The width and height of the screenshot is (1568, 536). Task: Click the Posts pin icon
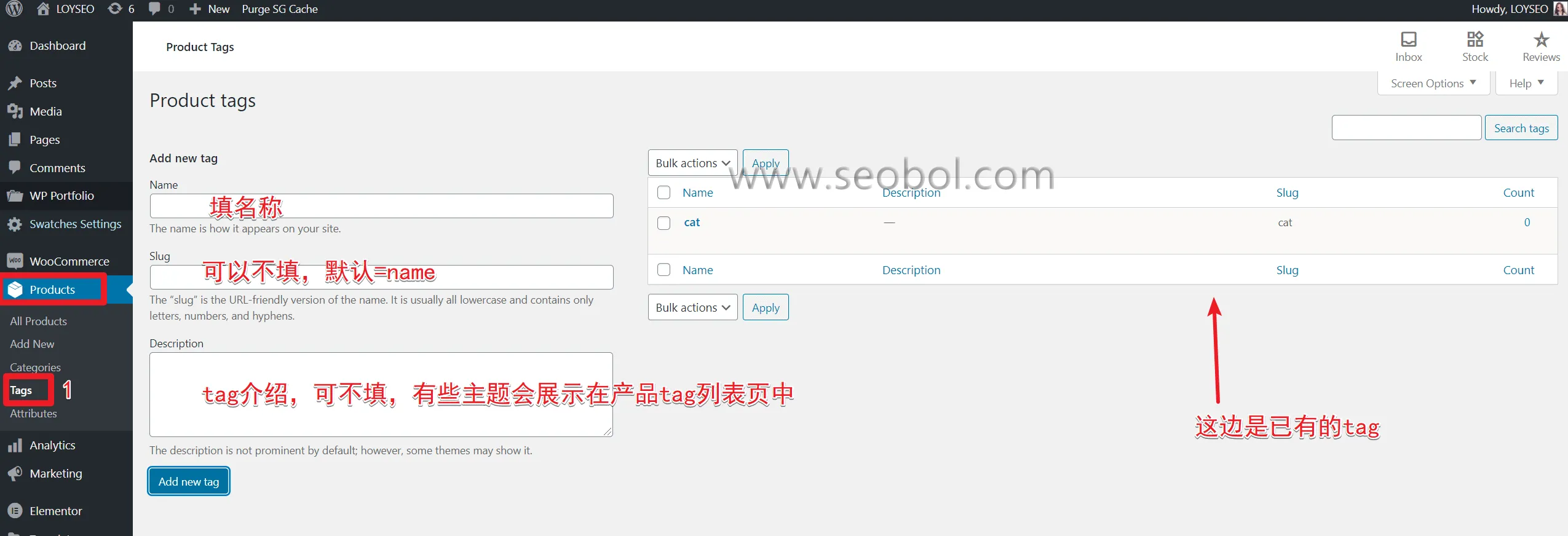click(15, 83)
